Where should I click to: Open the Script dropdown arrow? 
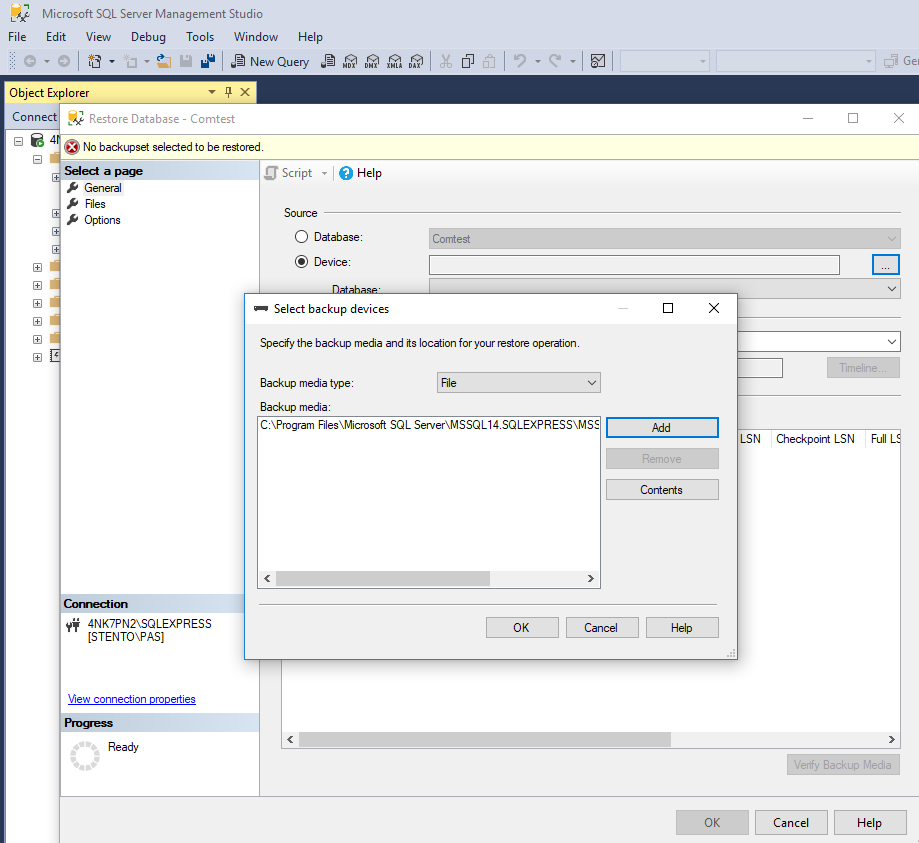(324, 173)
